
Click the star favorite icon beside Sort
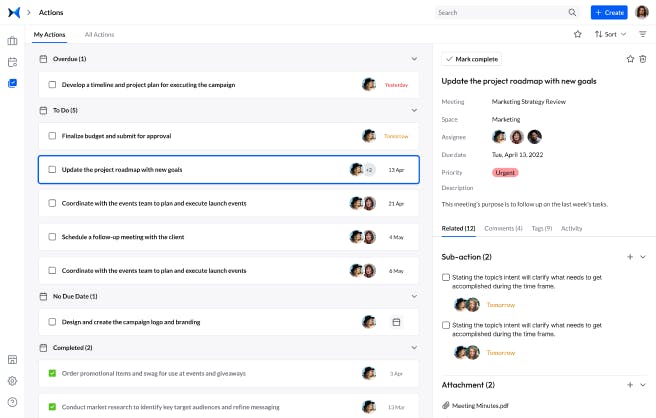pos(577,34)
